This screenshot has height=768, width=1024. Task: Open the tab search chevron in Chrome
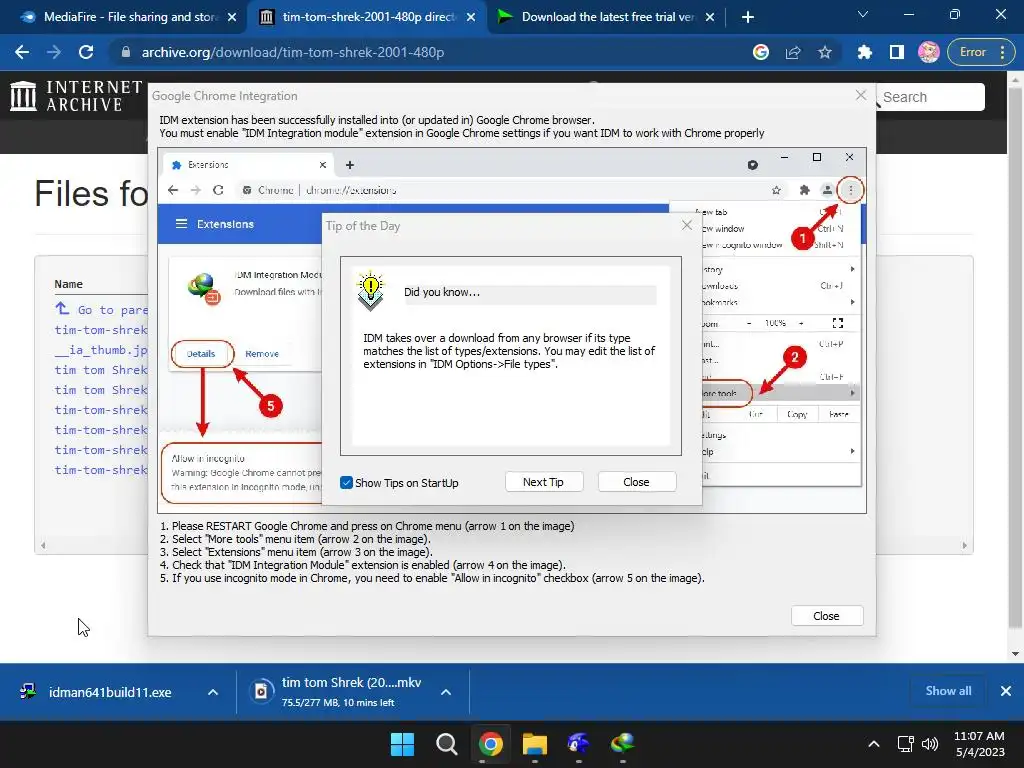pyautogui.click(x=863, y=14)
